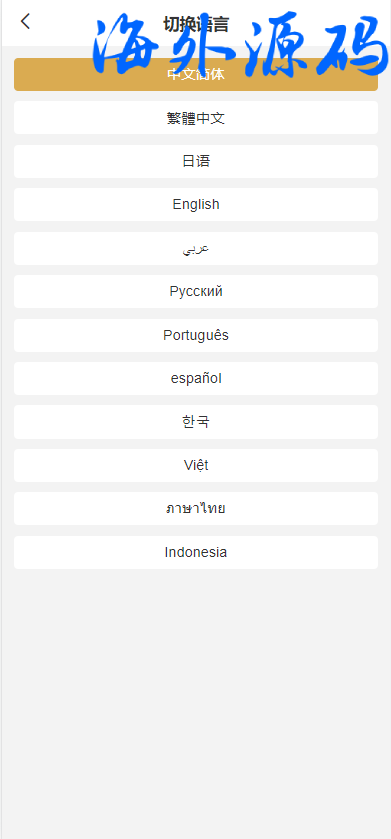Activate the Spanish language row
391x839 pixels.
196,379
